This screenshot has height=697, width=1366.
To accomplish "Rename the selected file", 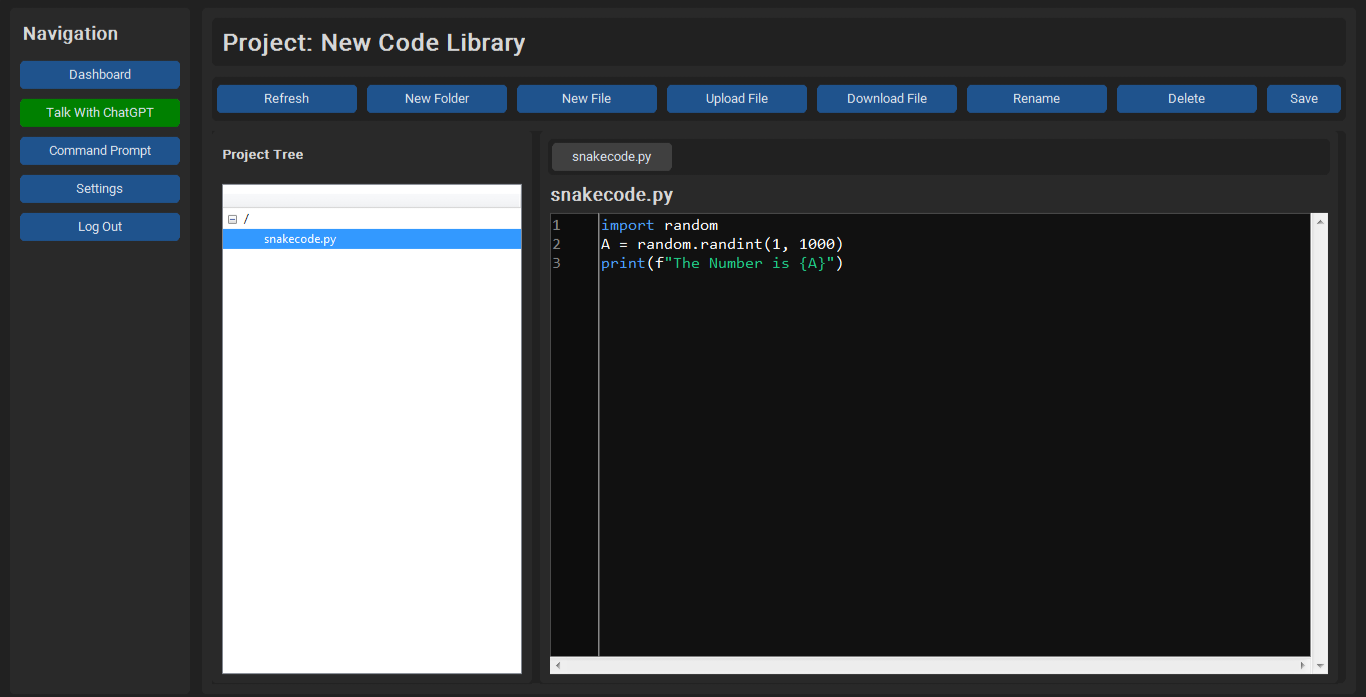I will click(x=1036, y=99).
